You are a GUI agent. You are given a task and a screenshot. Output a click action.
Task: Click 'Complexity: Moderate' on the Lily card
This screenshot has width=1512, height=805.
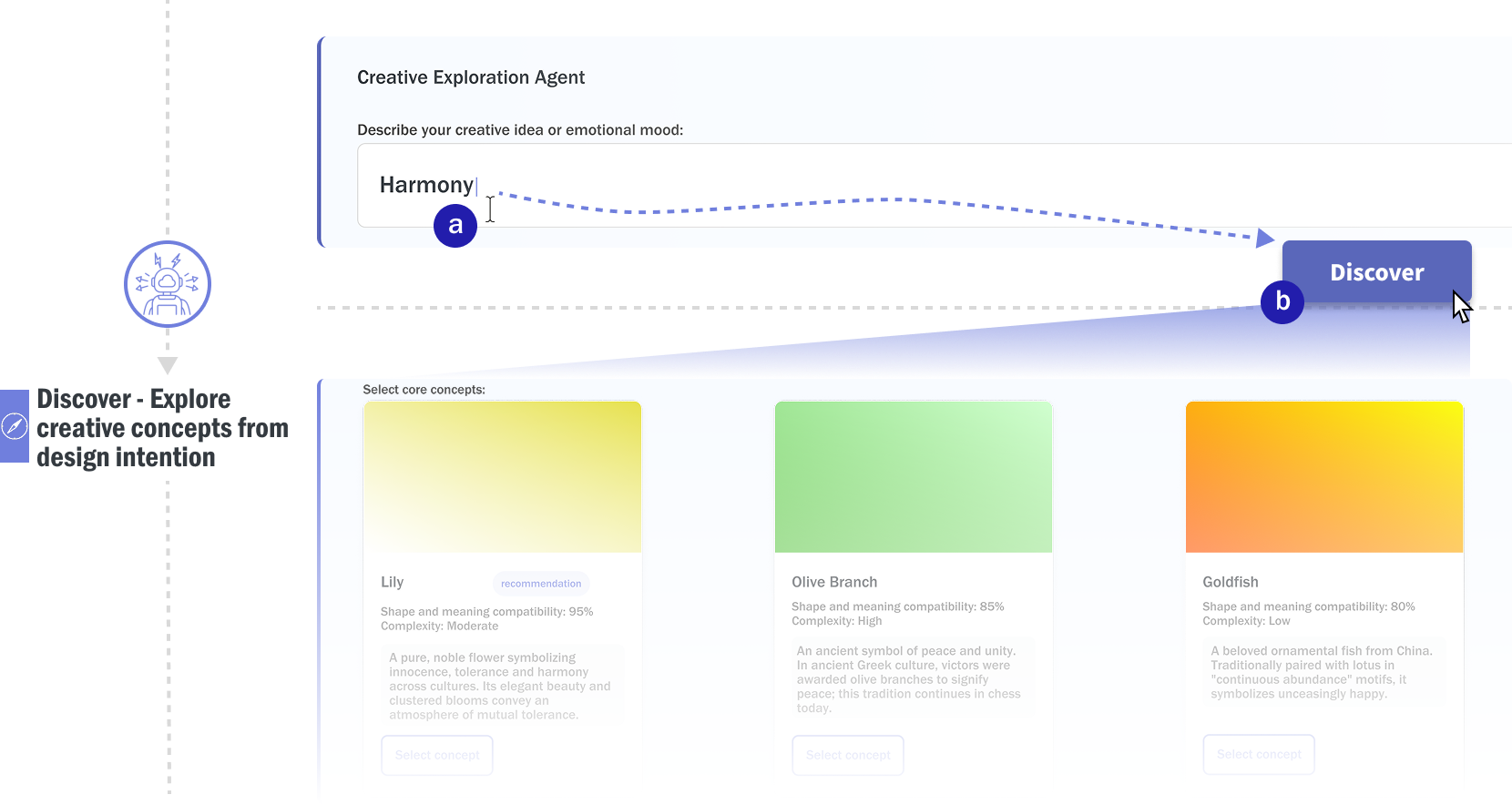[x=439, y=627]
